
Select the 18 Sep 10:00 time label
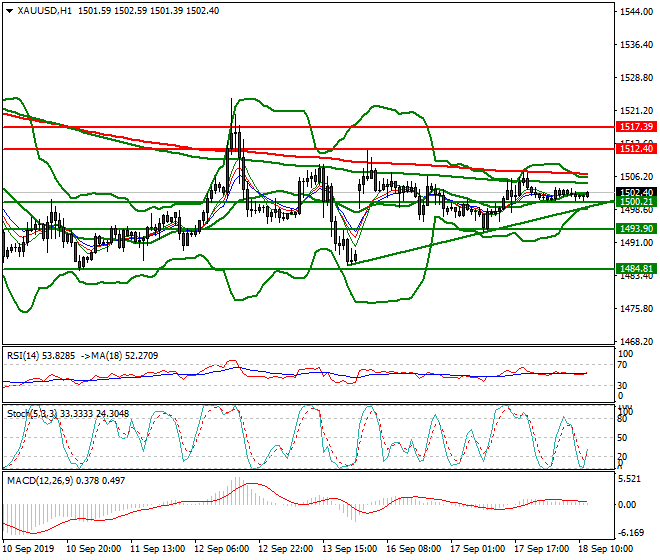606,549
